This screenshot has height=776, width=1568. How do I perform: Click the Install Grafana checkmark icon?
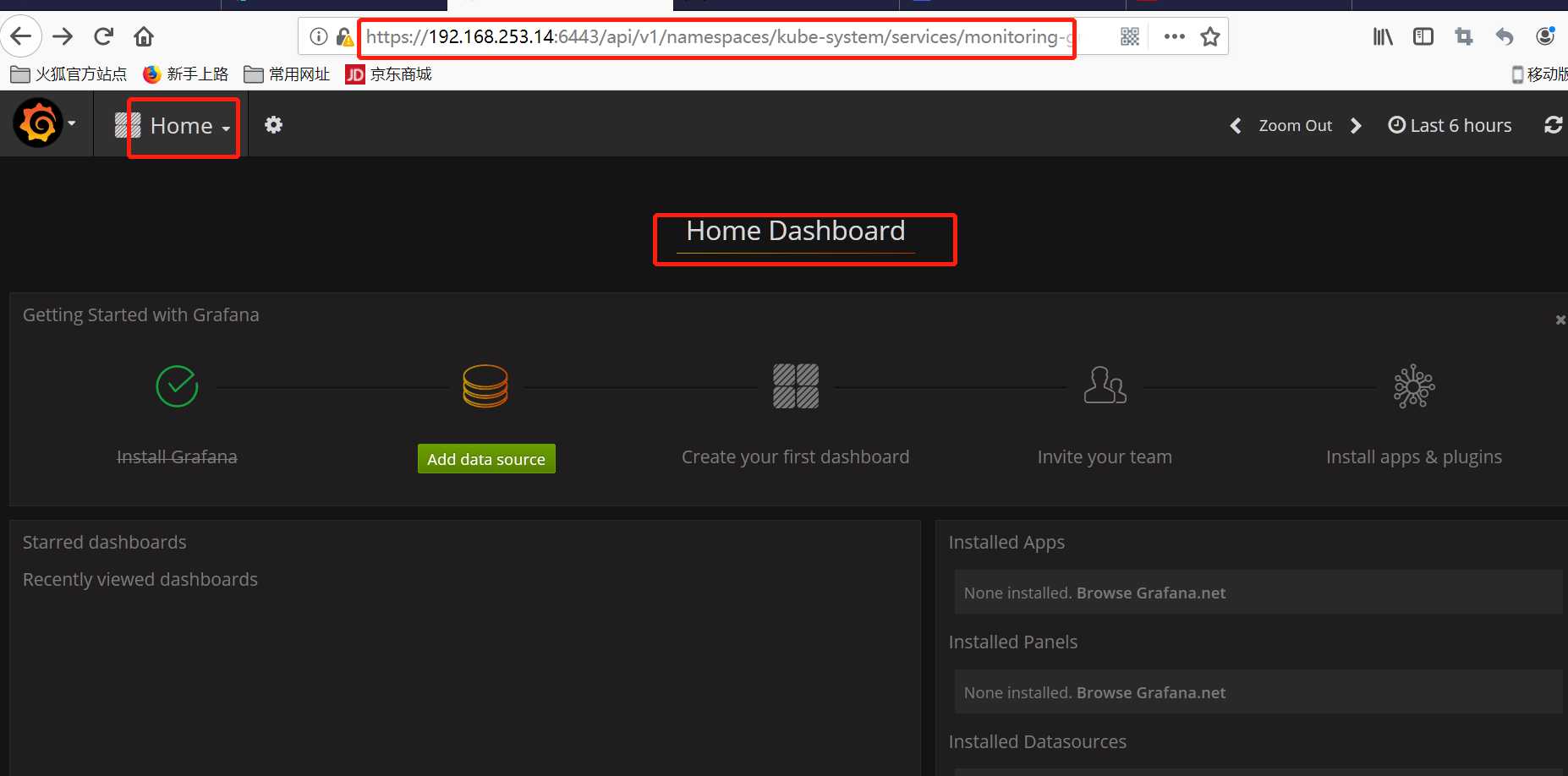point(177,386)
